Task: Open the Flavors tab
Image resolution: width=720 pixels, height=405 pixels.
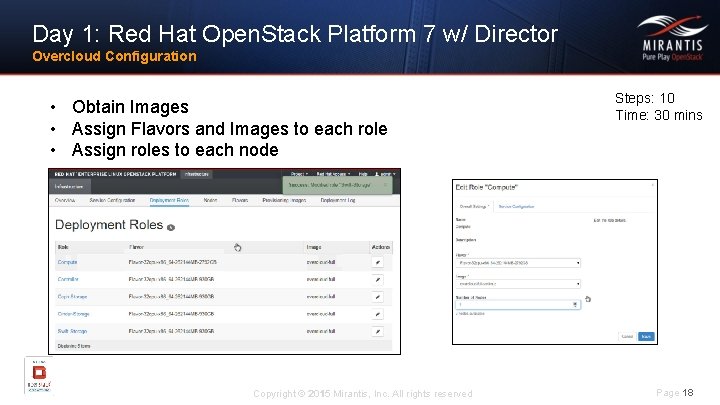Action: pos(240,200)
